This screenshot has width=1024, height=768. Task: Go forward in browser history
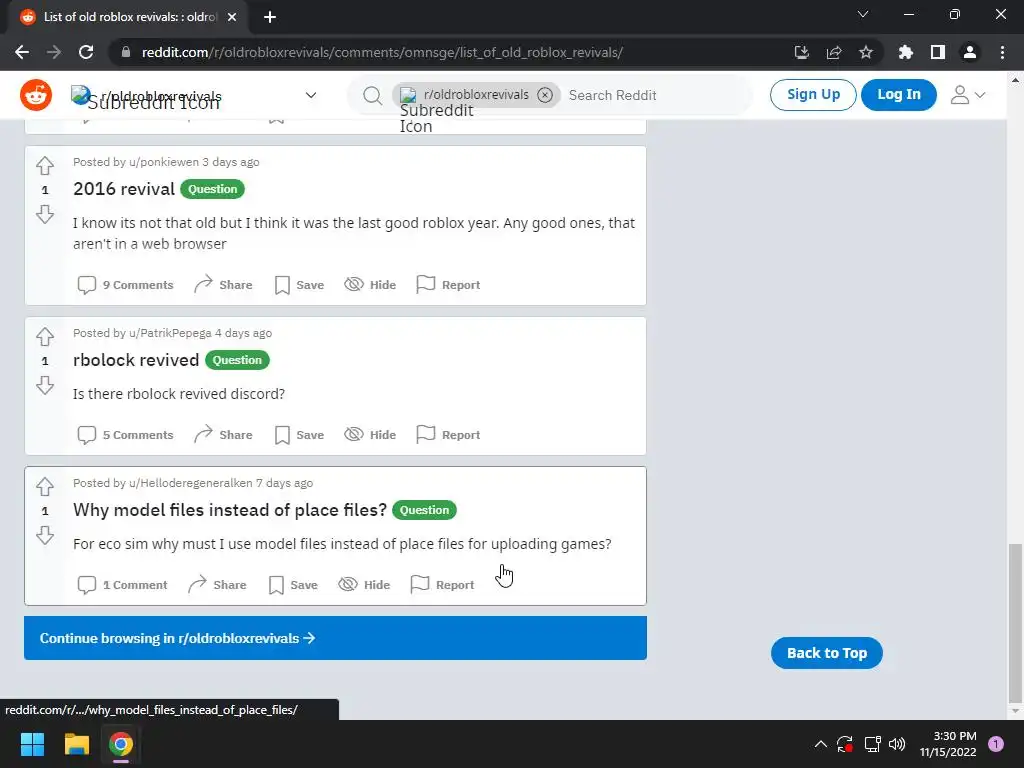pyautogui.click(x=54, y=52)
